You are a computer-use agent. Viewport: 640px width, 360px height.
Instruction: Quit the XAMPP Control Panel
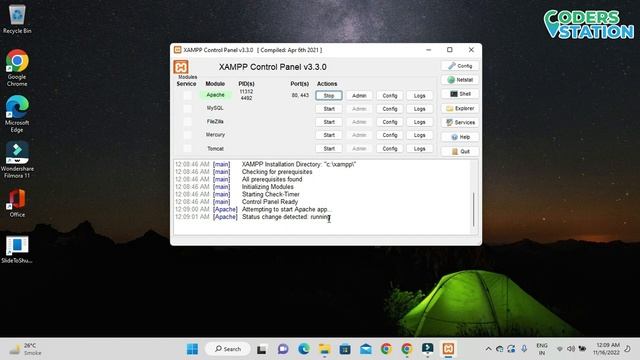(x=460, y=151)
